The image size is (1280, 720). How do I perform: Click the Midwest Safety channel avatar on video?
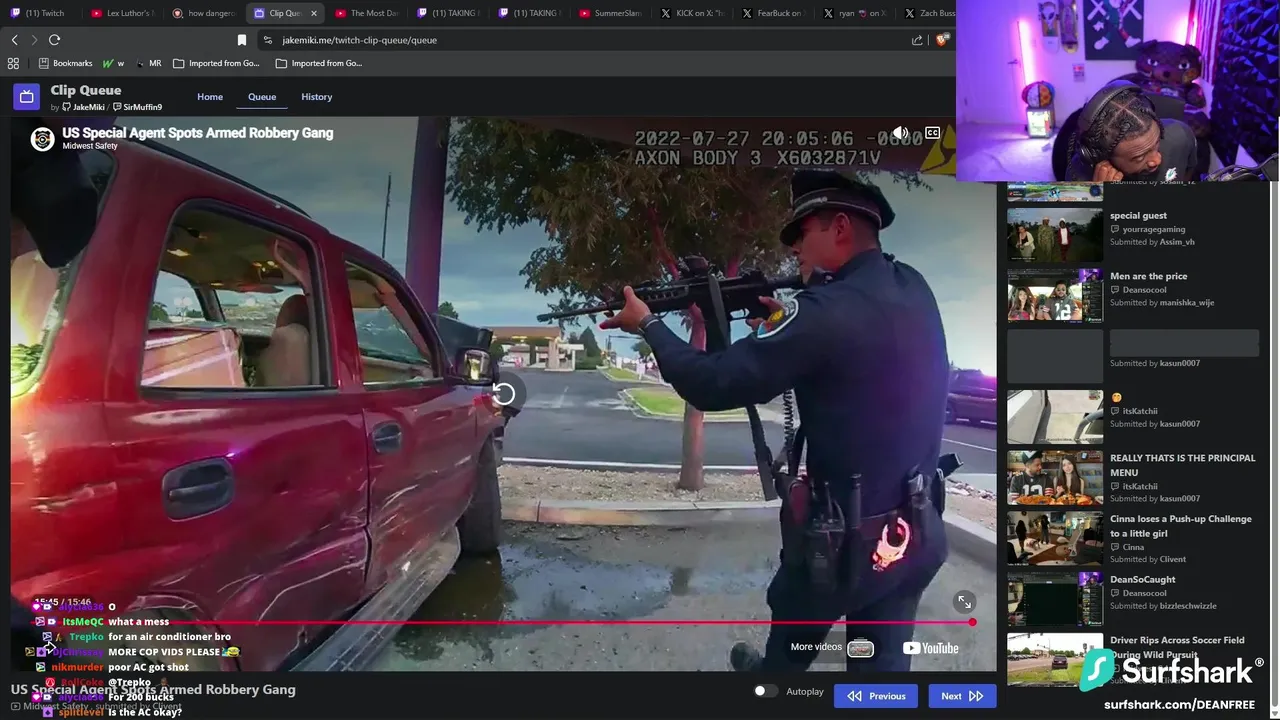42,139
